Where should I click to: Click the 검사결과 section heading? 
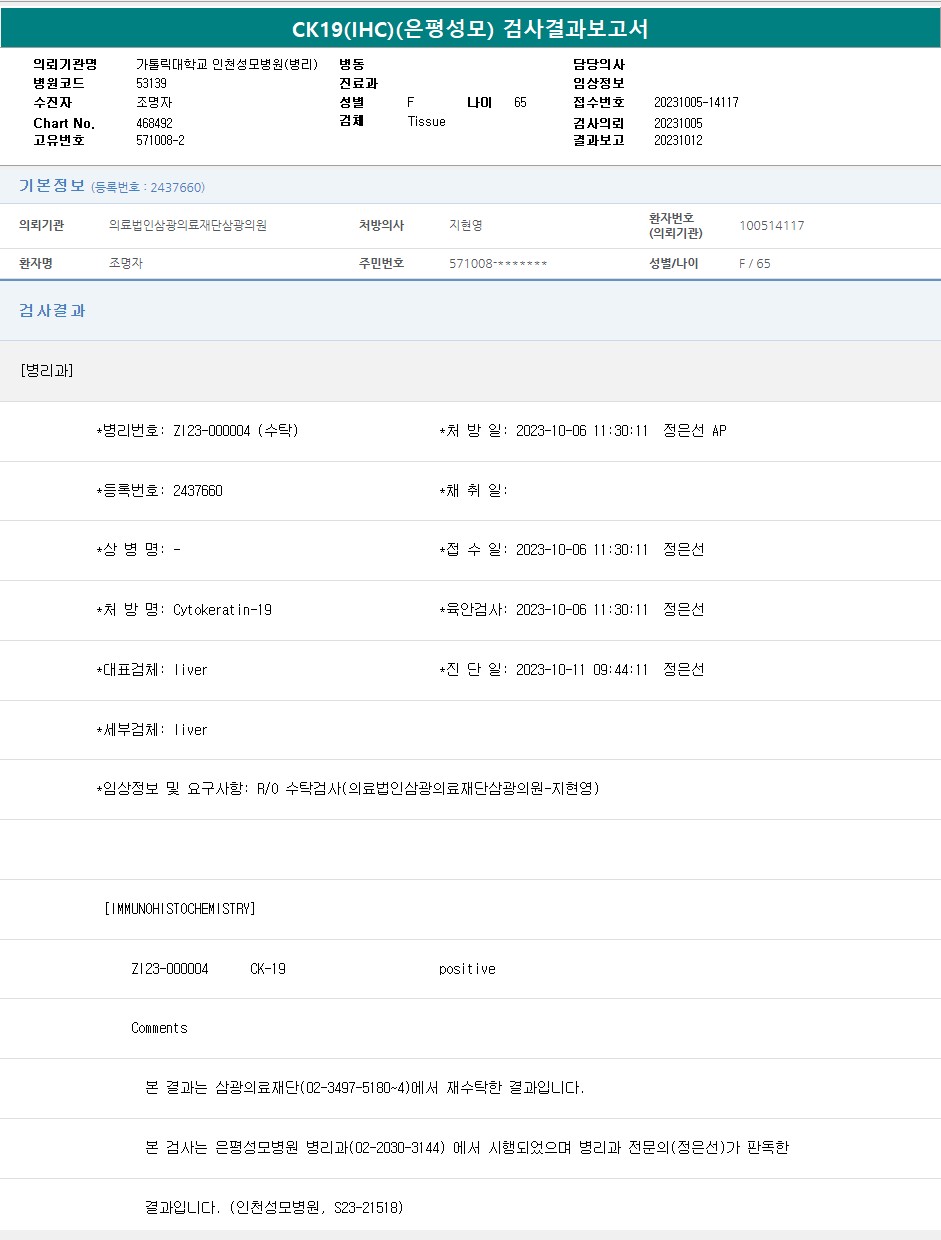(x=52, y=311)
